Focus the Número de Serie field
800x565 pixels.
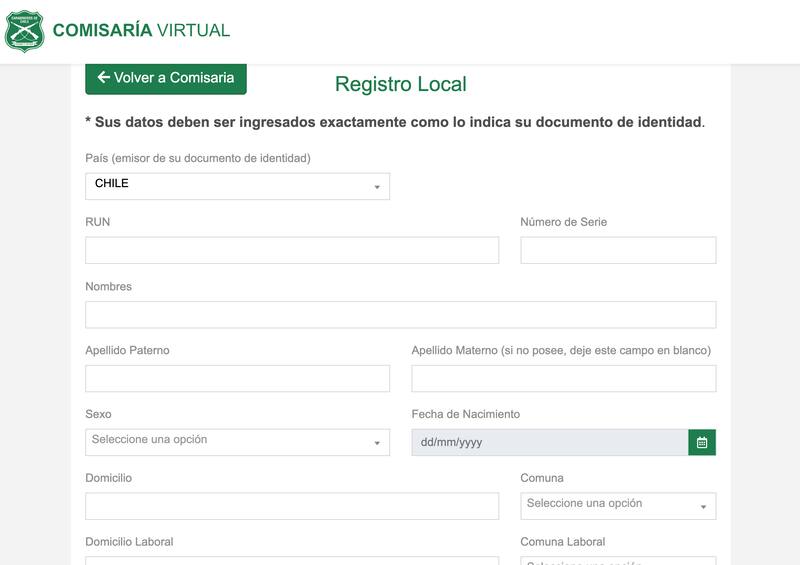(x=618, y=250)
